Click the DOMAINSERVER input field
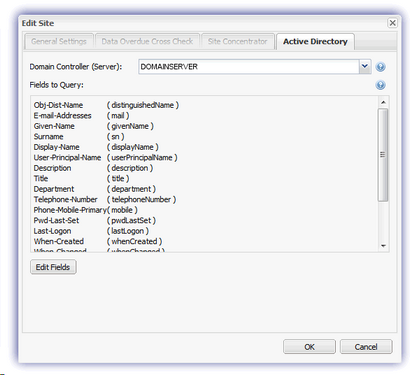Viewport: 410px width, 375px height. (249, 66)
